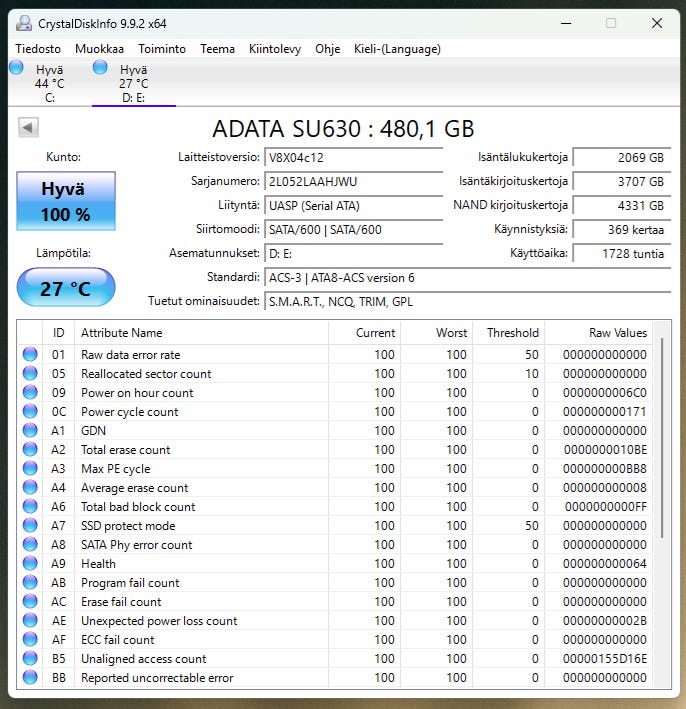
Task: Click the previous disk arrow button
Action: tap(28, 128)
